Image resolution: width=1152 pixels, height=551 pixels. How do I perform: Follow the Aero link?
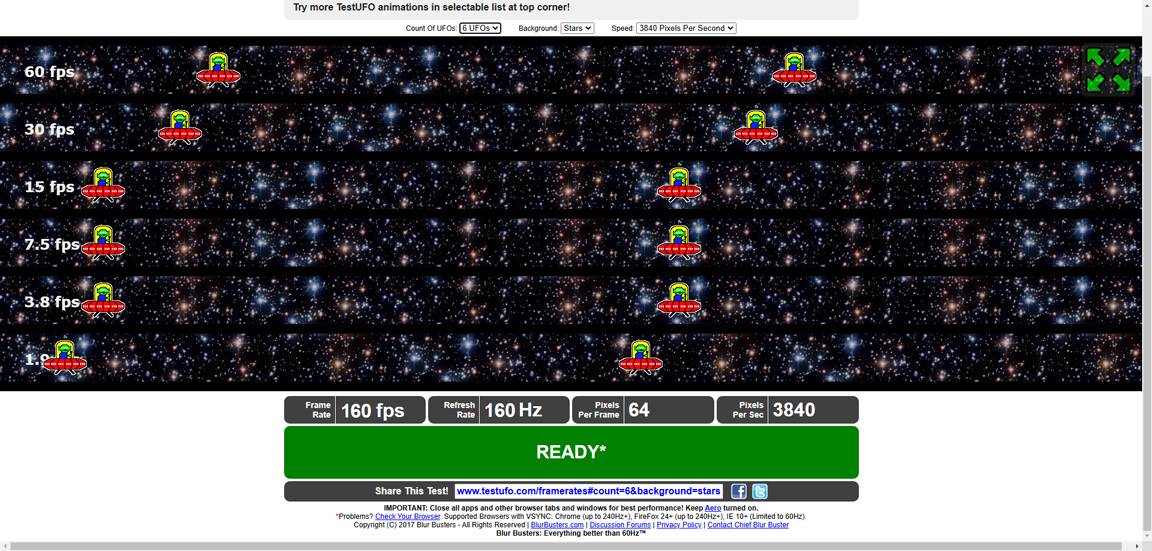click(x=712, y=508)
